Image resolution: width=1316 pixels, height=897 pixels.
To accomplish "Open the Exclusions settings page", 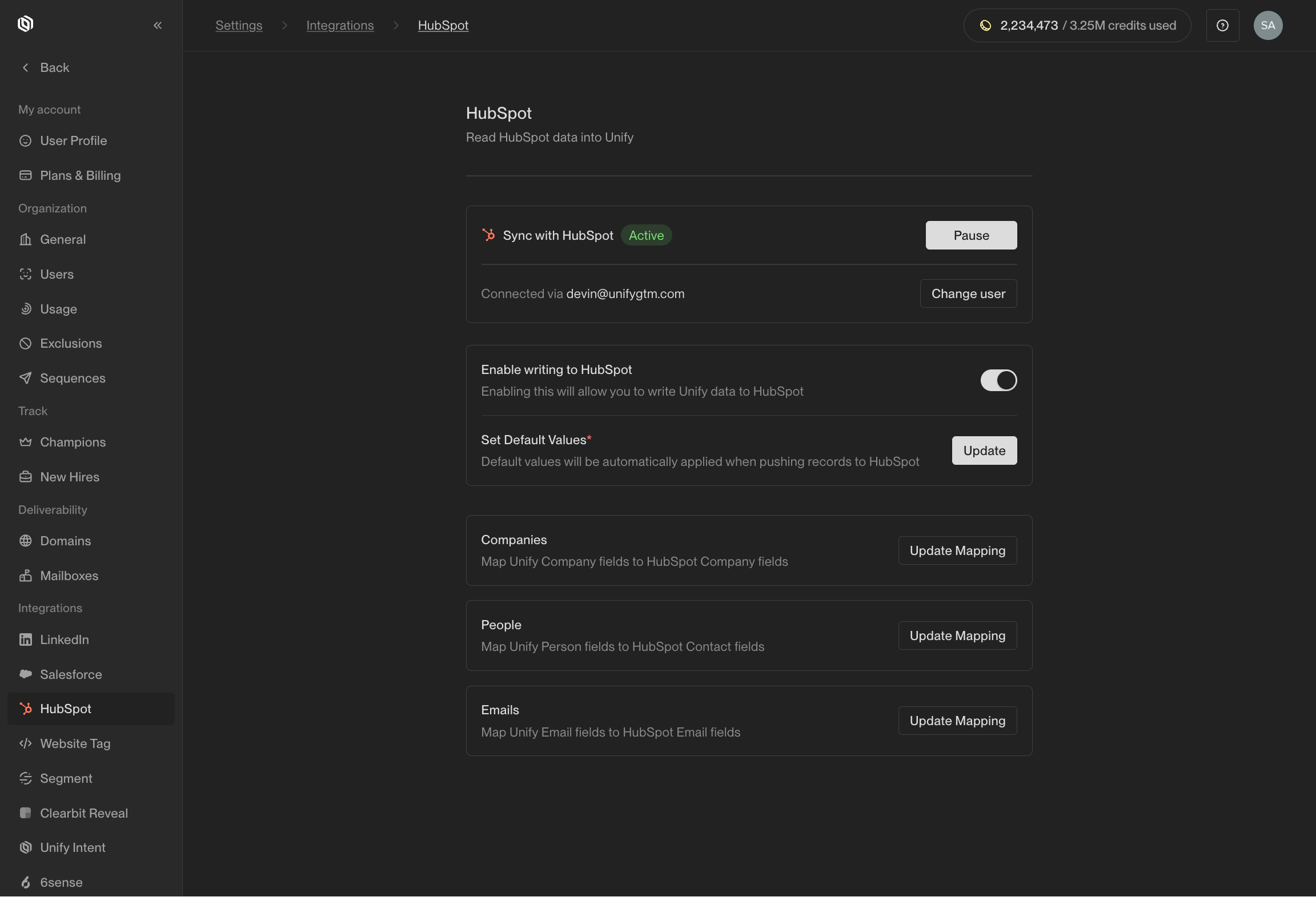I will coord(71,343).
